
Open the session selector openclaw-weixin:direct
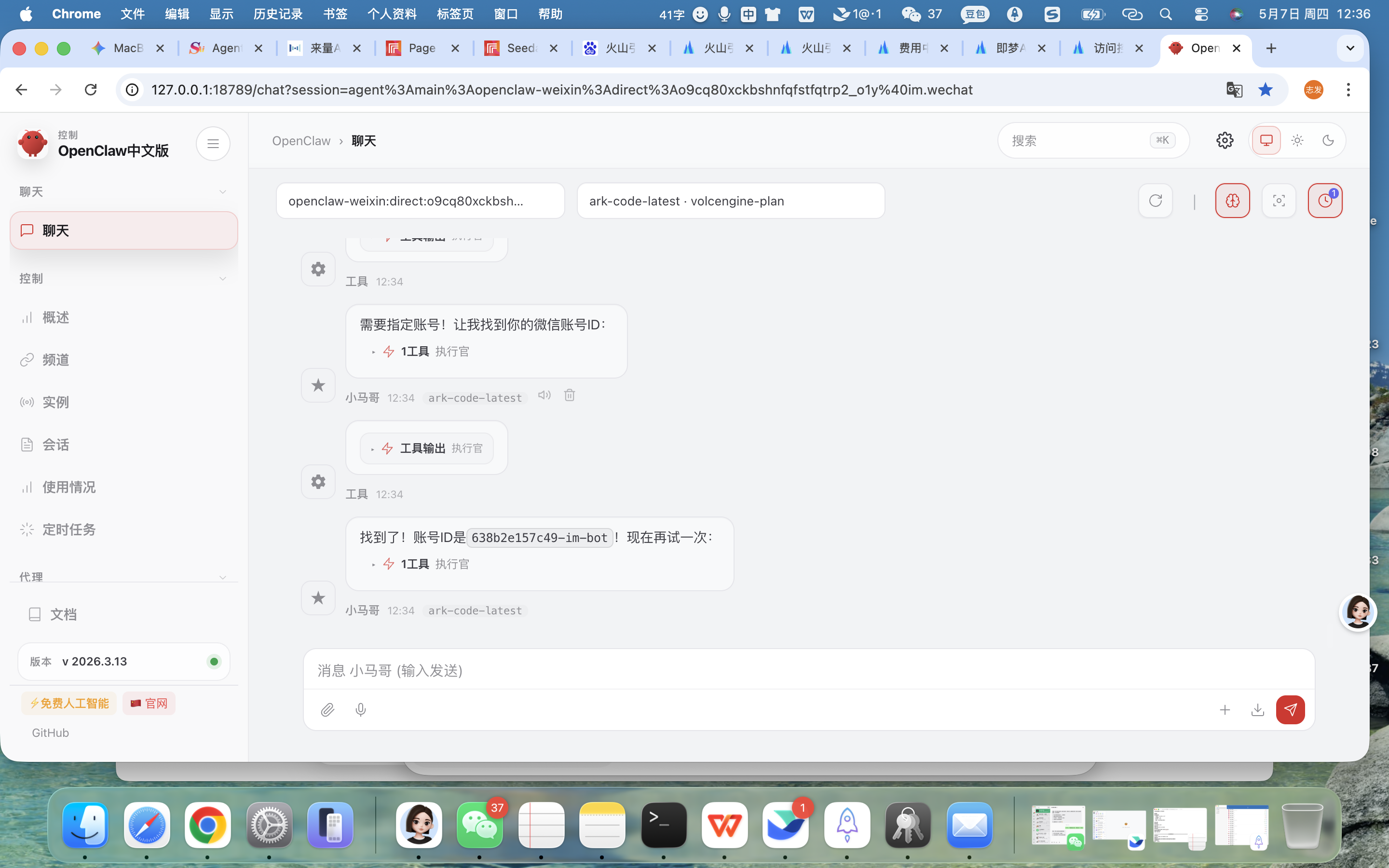click(420, 201)
